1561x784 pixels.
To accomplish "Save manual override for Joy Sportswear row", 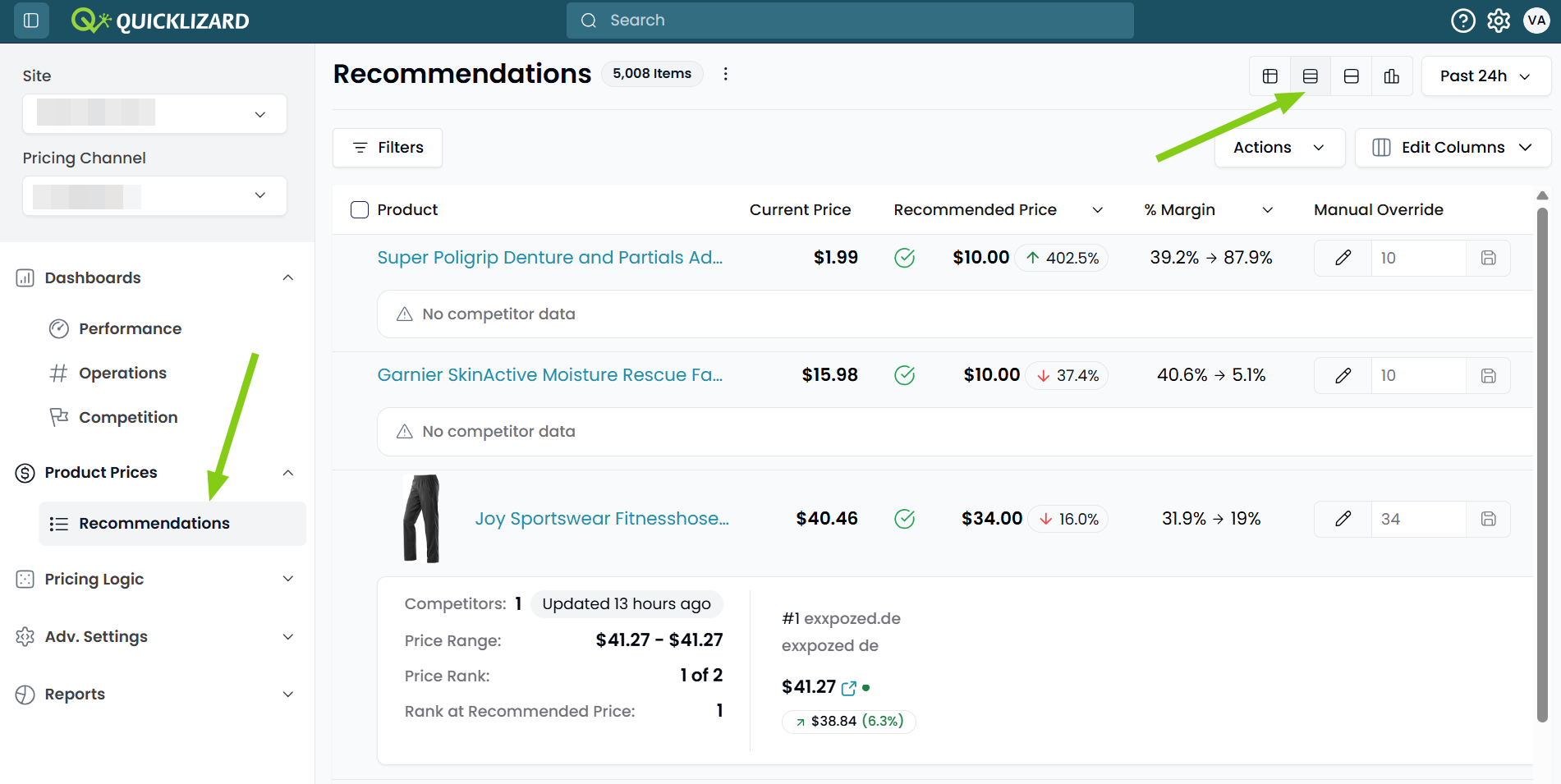I will pos(1488,519).
